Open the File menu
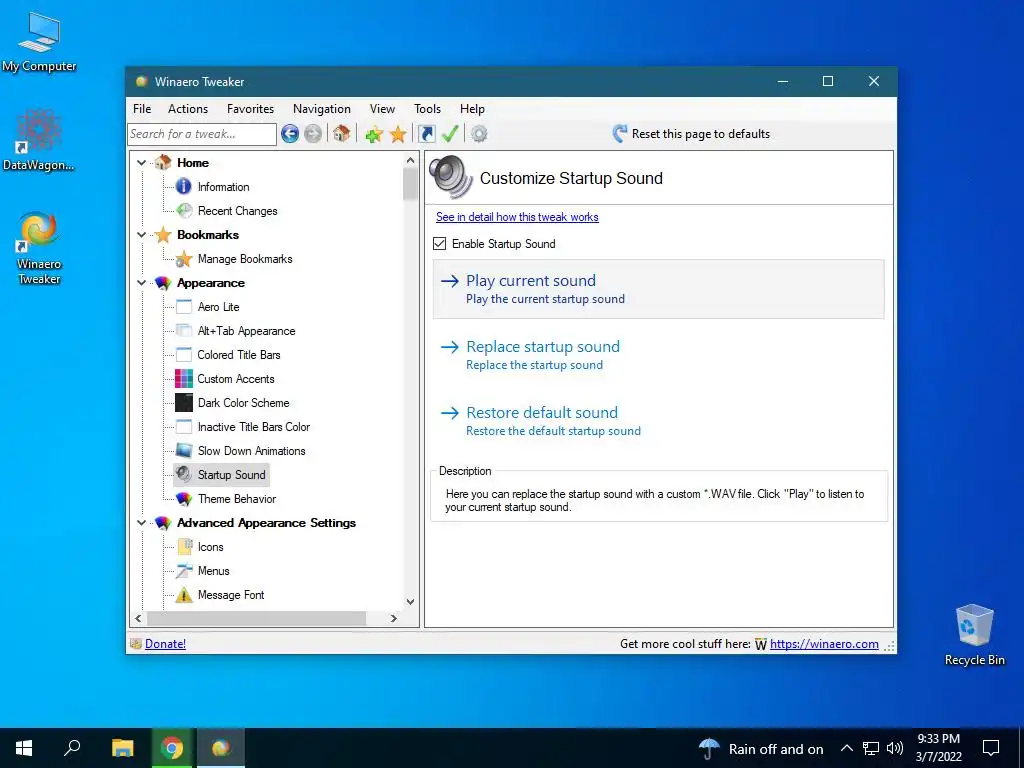This screenshot has width=1024, height=768. pos(142,109)
